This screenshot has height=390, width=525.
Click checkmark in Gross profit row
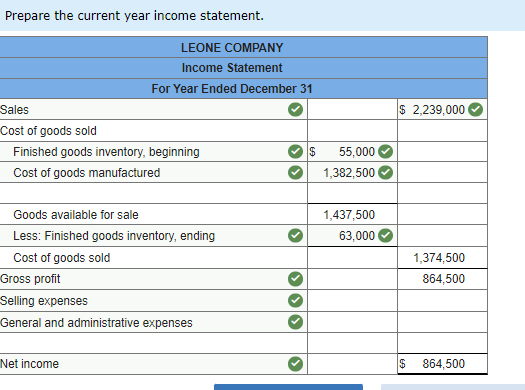[295, 279]
